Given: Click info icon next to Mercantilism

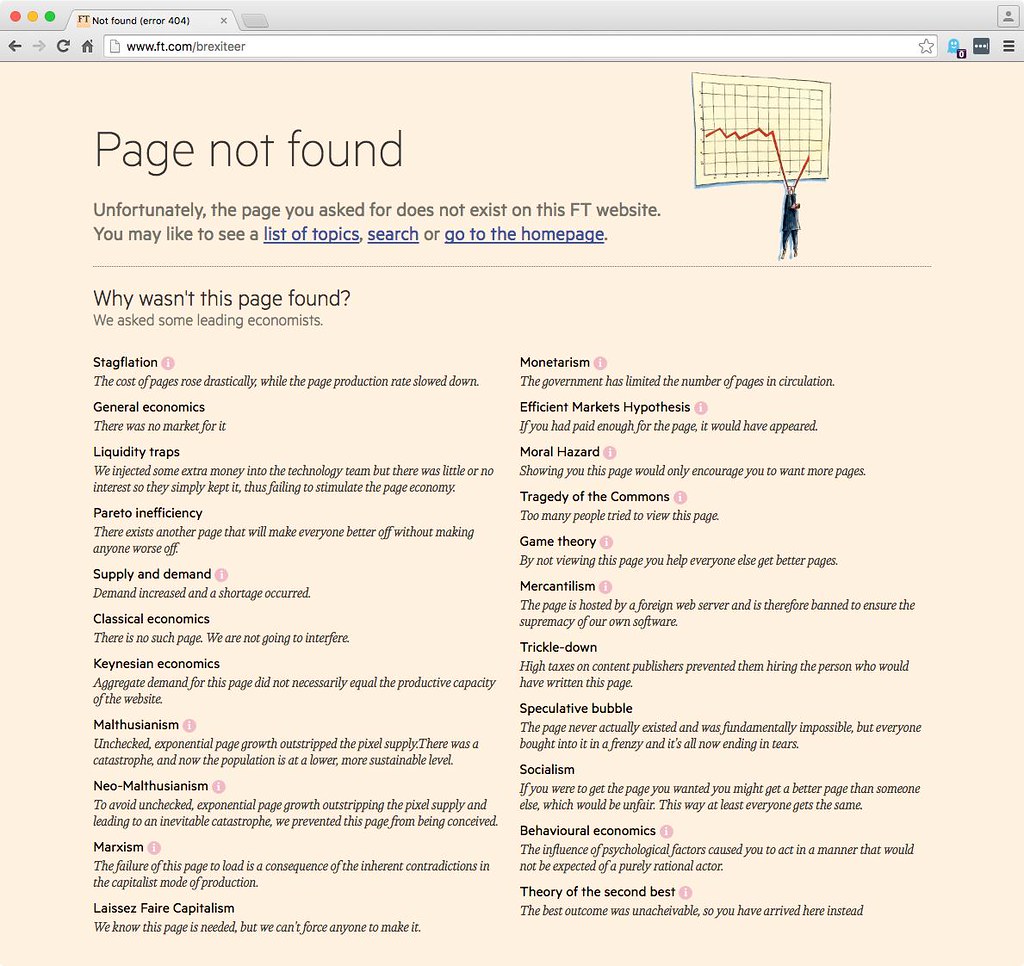Looking at the screenshot, I should pos(605,587).
